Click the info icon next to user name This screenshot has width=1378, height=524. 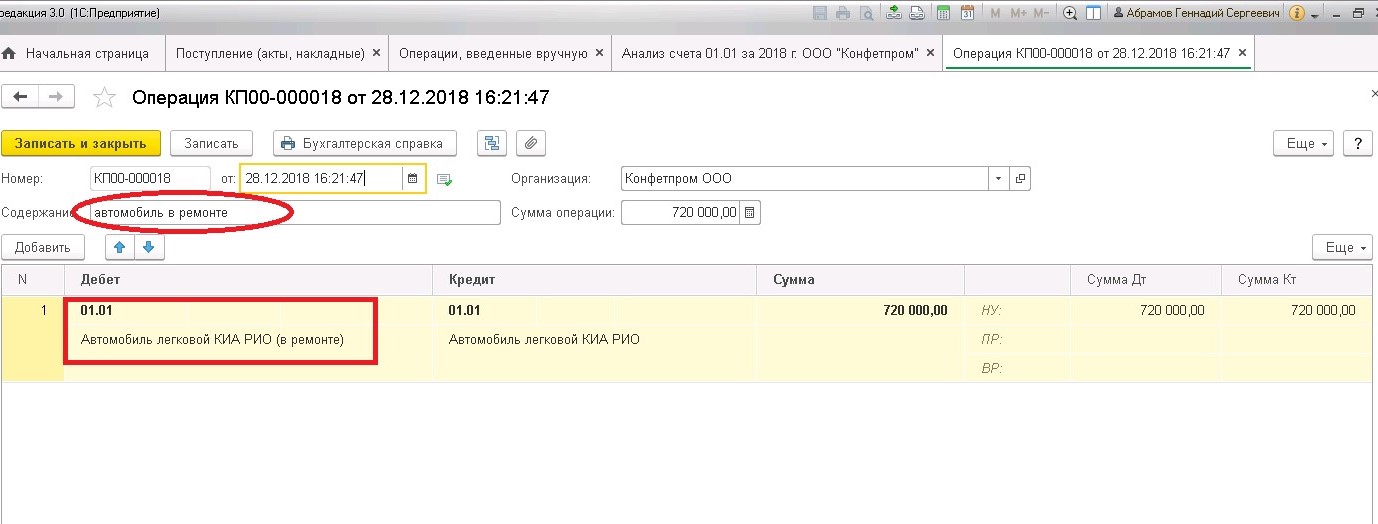tap(1296, 13)
